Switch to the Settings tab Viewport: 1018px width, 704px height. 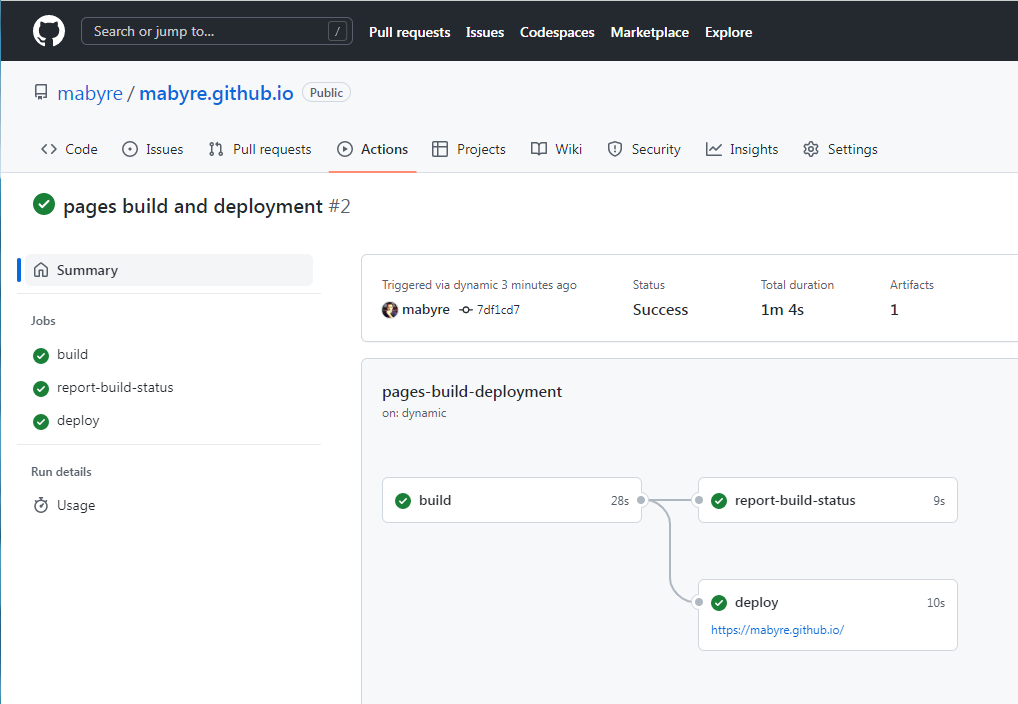840,149
